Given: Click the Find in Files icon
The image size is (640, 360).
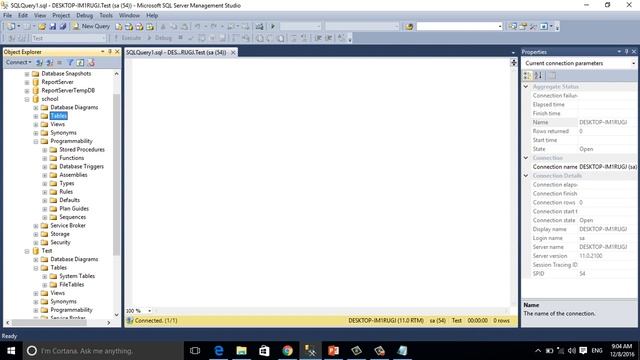Looking at the screenshot, I should (x=409, y=27).
